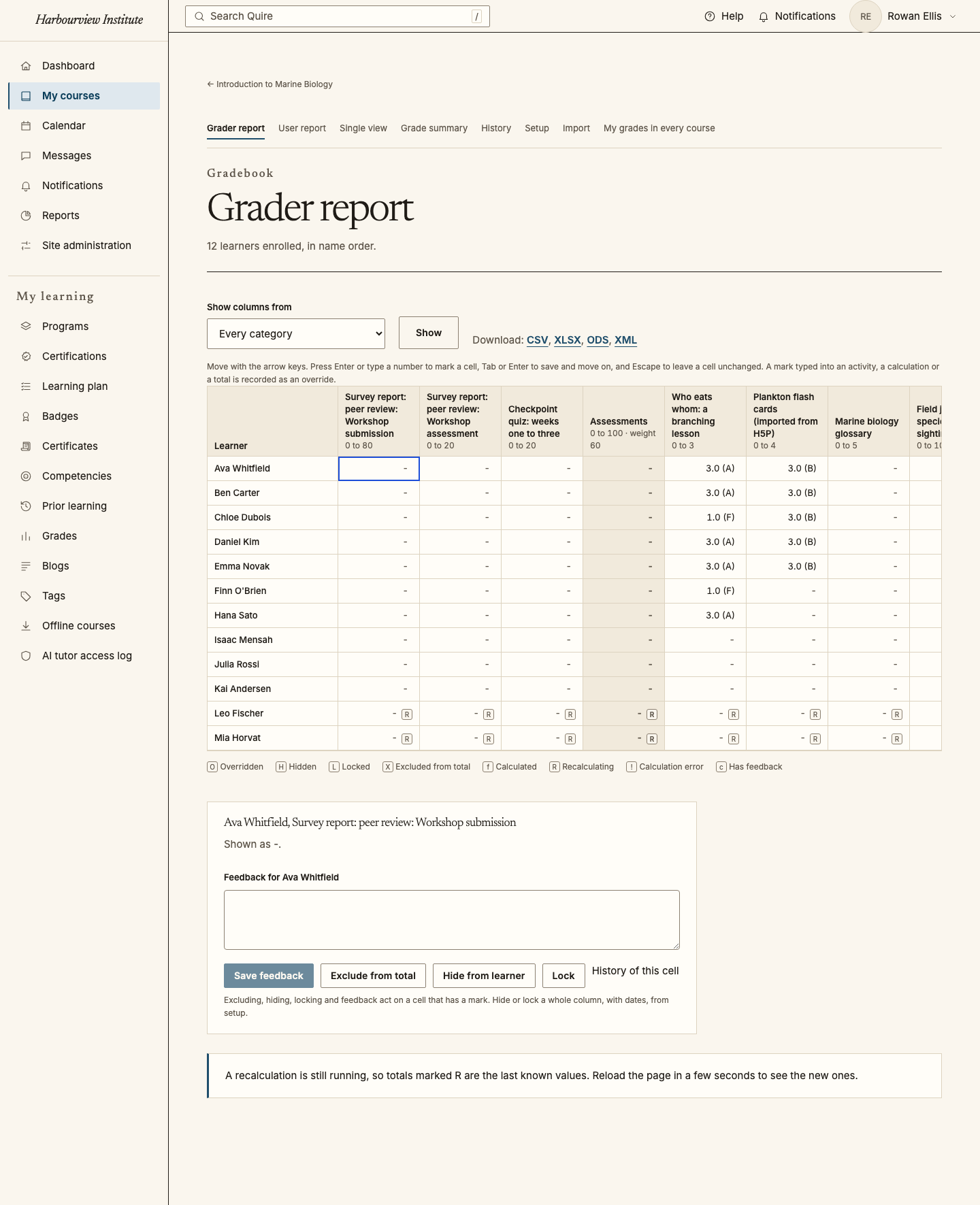Click Hide from learner button
Image resolution: width=980 pixels, height=1205 pixels.
[x=484, y=976]
